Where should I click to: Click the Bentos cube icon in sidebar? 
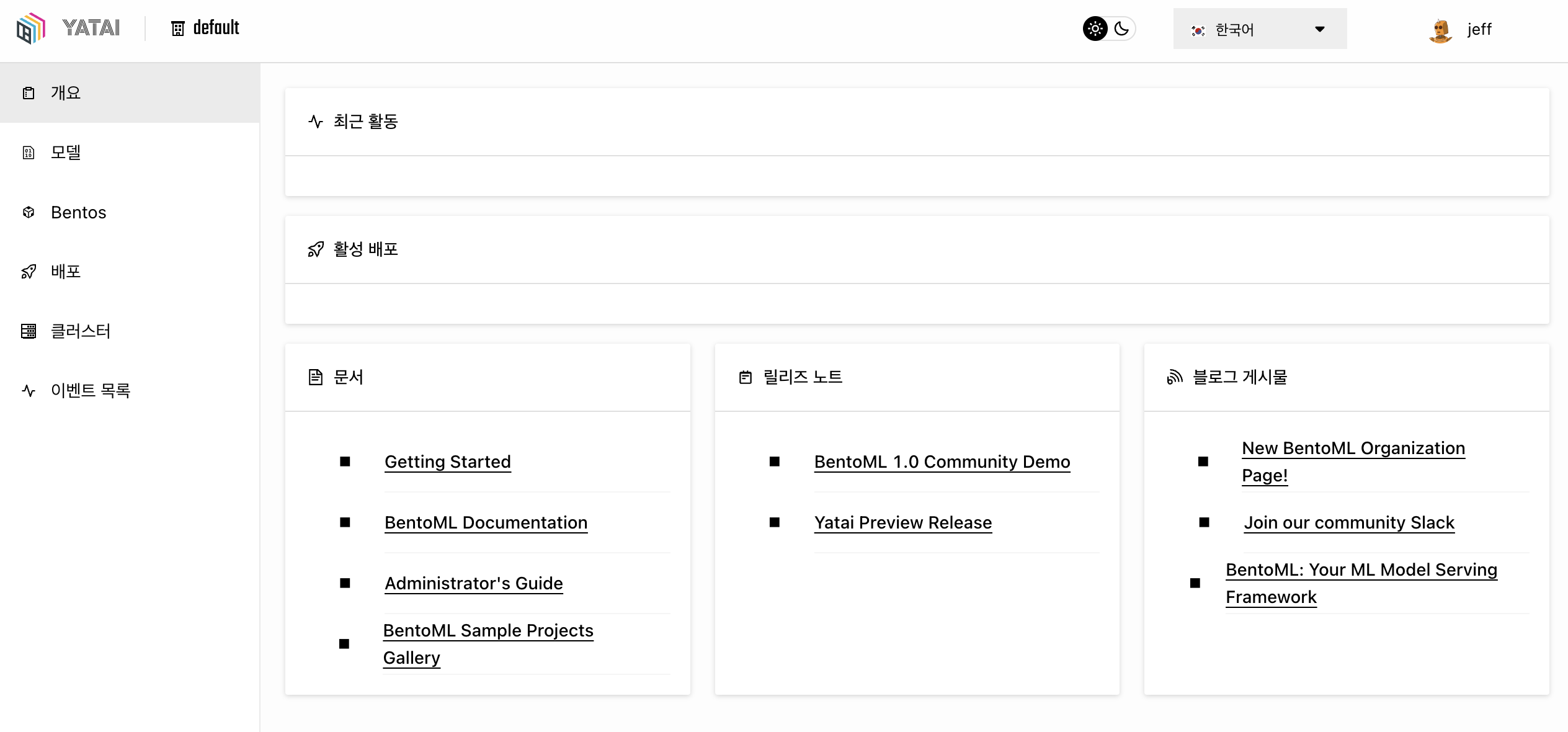coord(29,212)
